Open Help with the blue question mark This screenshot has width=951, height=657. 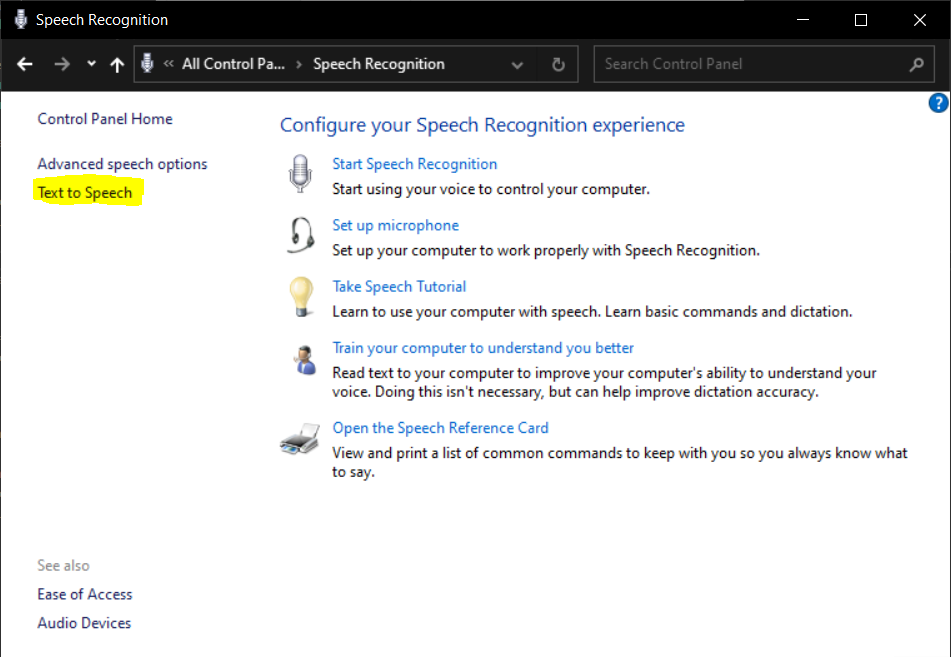tap(938, 103)
